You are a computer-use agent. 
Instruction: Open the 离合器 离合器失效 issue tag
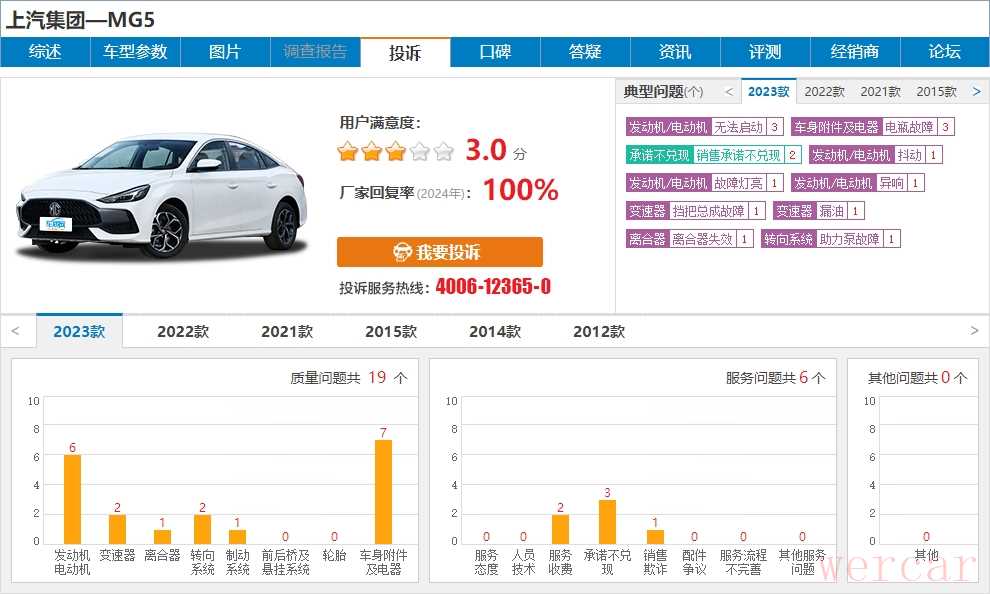coord(689,239)
